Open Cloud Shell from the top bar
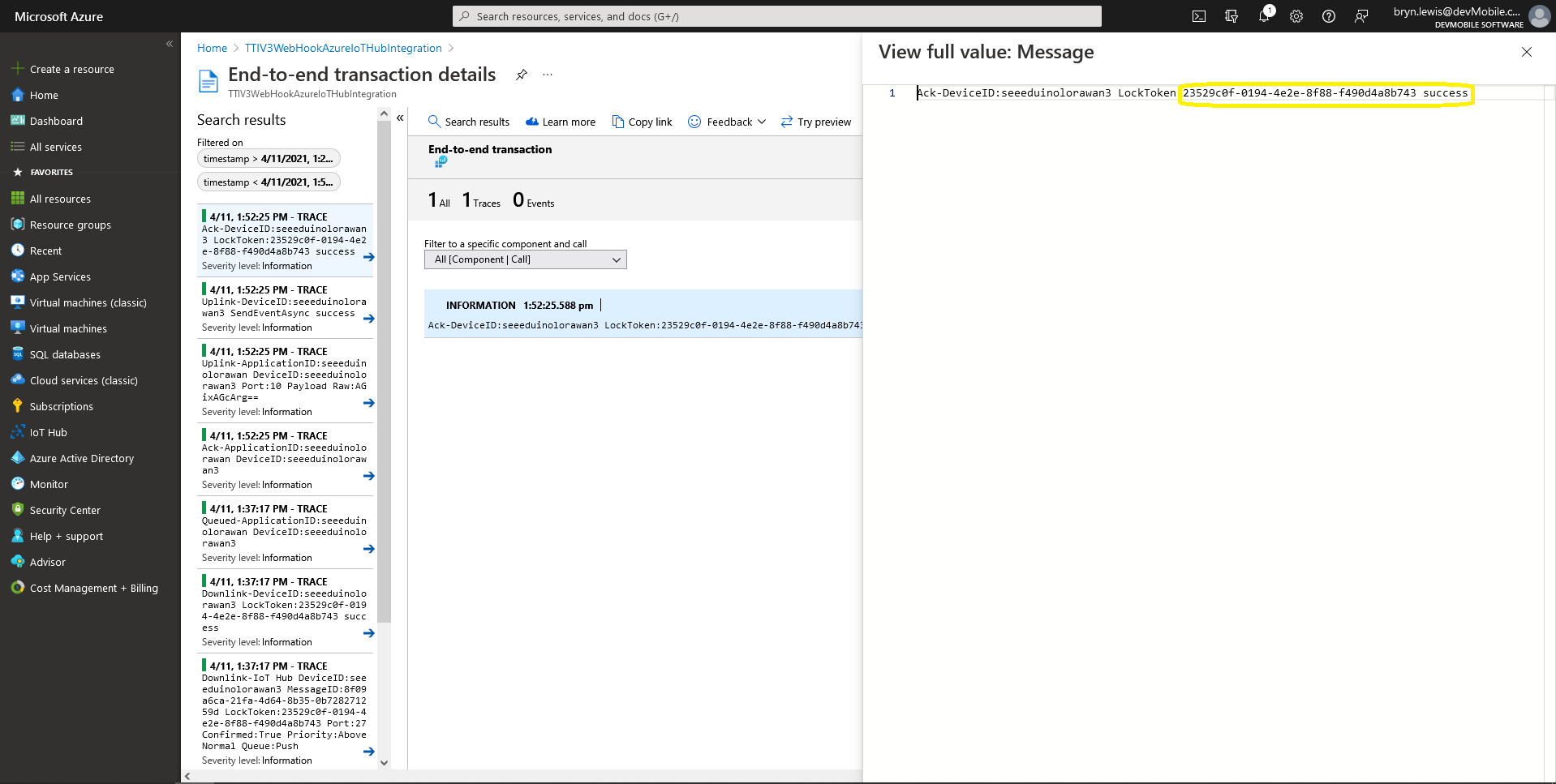 click(1198, 16)
